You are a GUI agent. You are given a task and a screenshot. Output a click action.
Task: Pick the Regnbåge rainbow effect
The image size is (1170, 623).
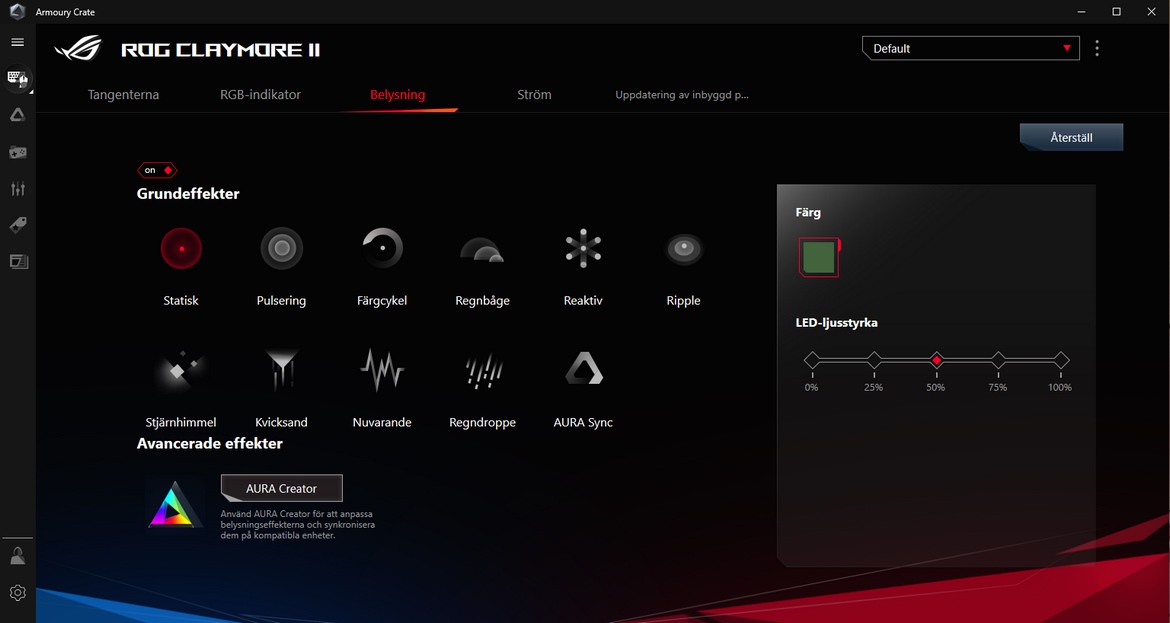click(x=482, y=250)
